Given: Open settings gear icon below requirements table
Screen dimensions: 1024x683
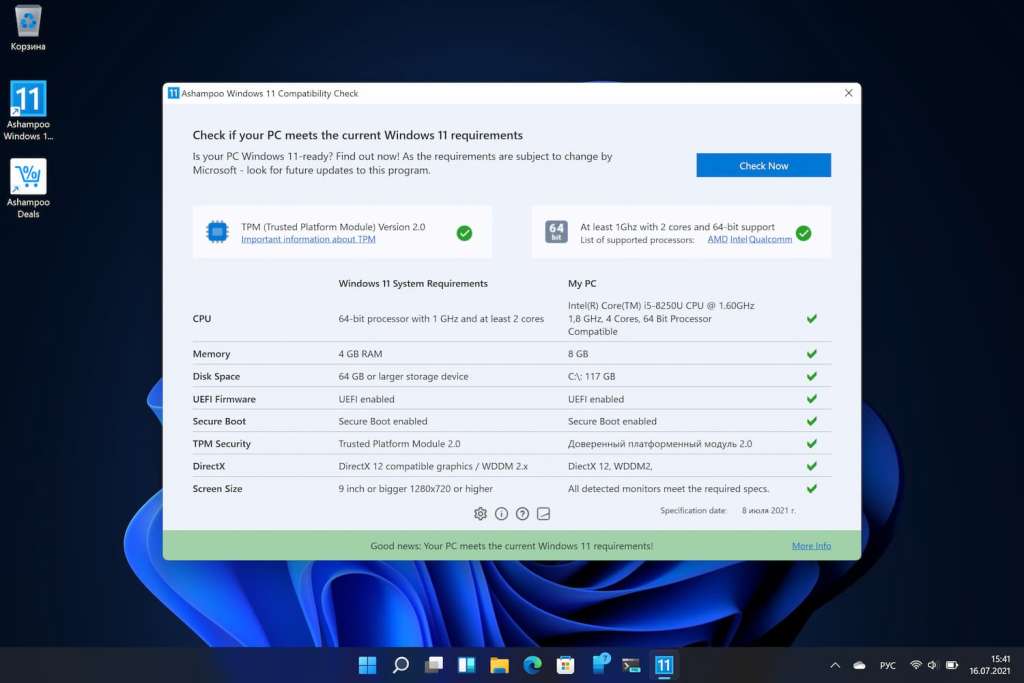Looking at the screenshot, I should (x=480, y=514).
